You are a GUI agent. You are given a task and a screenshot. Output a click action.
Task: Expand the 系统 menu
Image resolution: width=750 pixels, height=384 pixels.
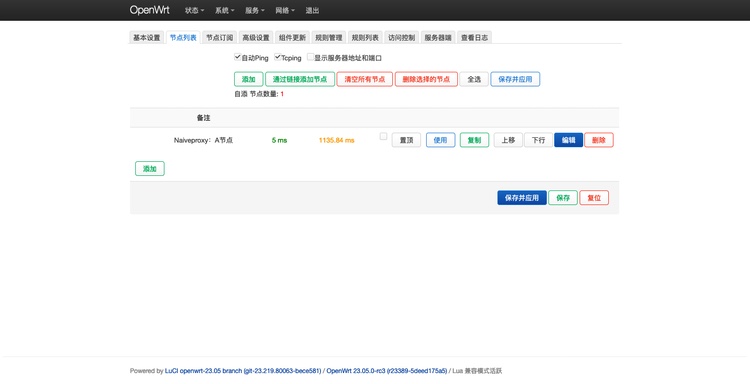[224, 11]
